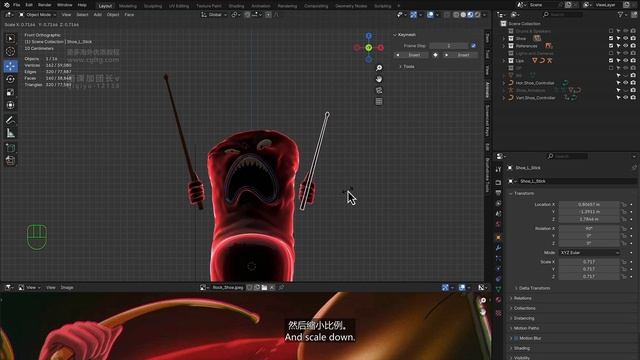The height and width of the screenshot is (360, 640).
Task: Switch to the Sculpting workspace tab
Action: [153, 6]
